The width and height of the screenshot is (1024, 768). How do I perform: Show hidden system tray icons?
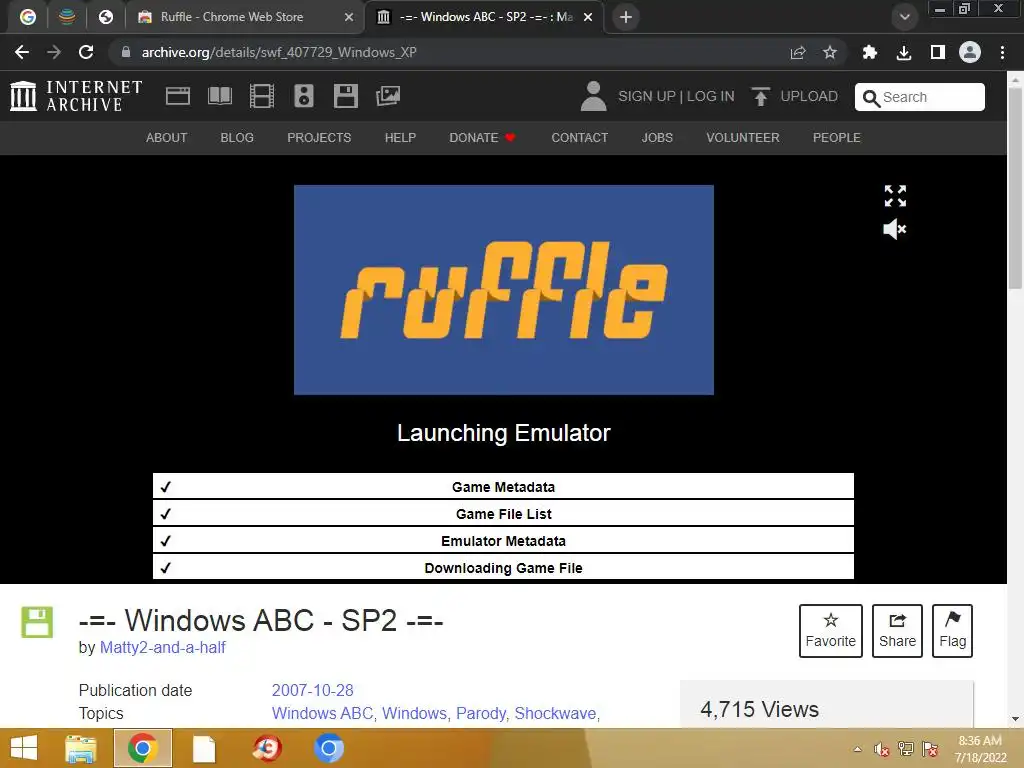click(x=857, y=749)
